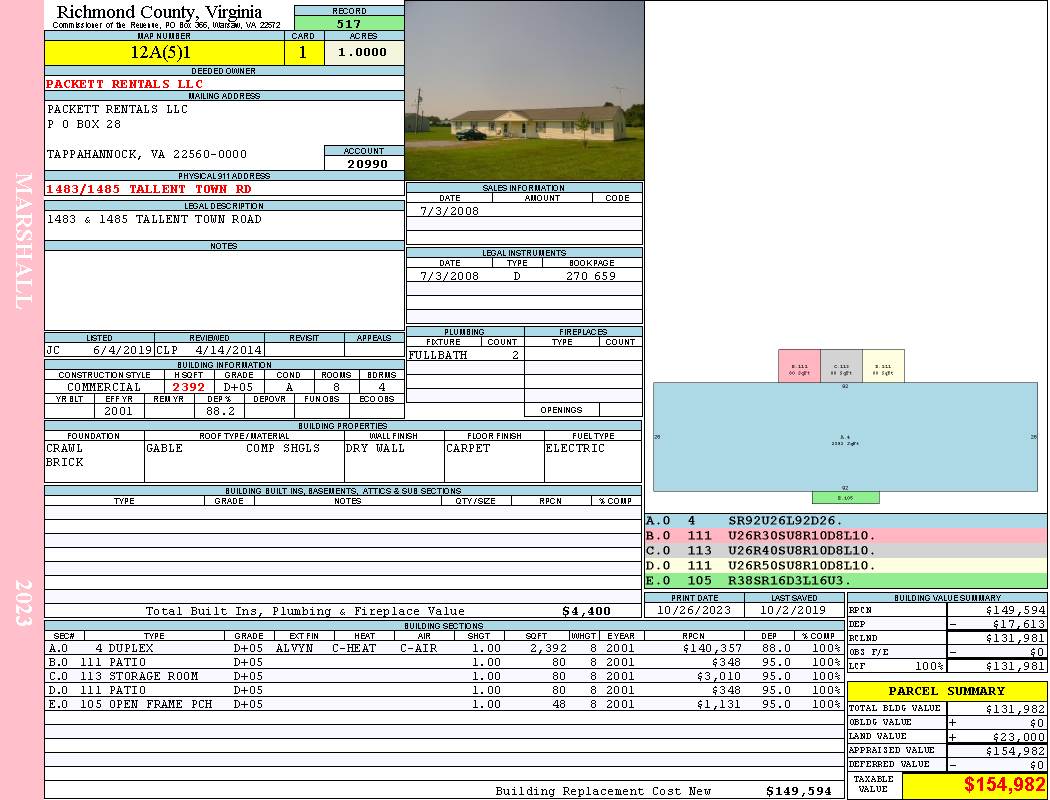This screenshot has width=1050, height=800.
Task: Click the legal instrument book/page 270 659
Action: tap(590, 276)
